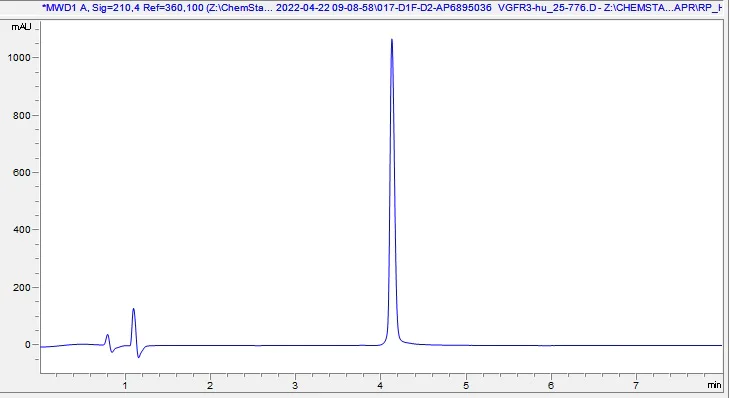Click the 200 y-axis tick label

(21, 287)
